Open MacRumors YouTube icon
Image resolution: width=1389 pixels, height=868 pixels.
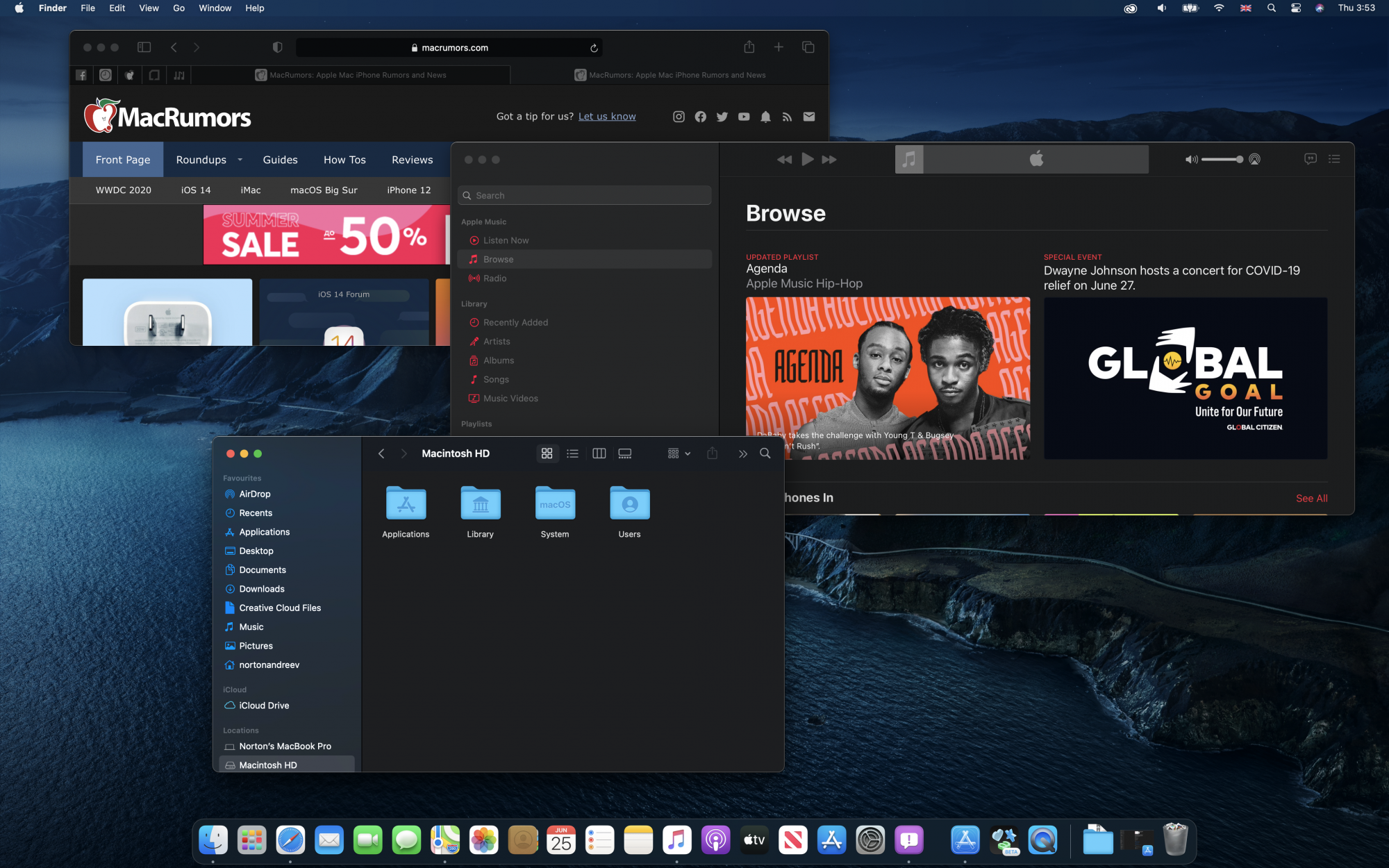pyautogui.click(x=744, y=117)
